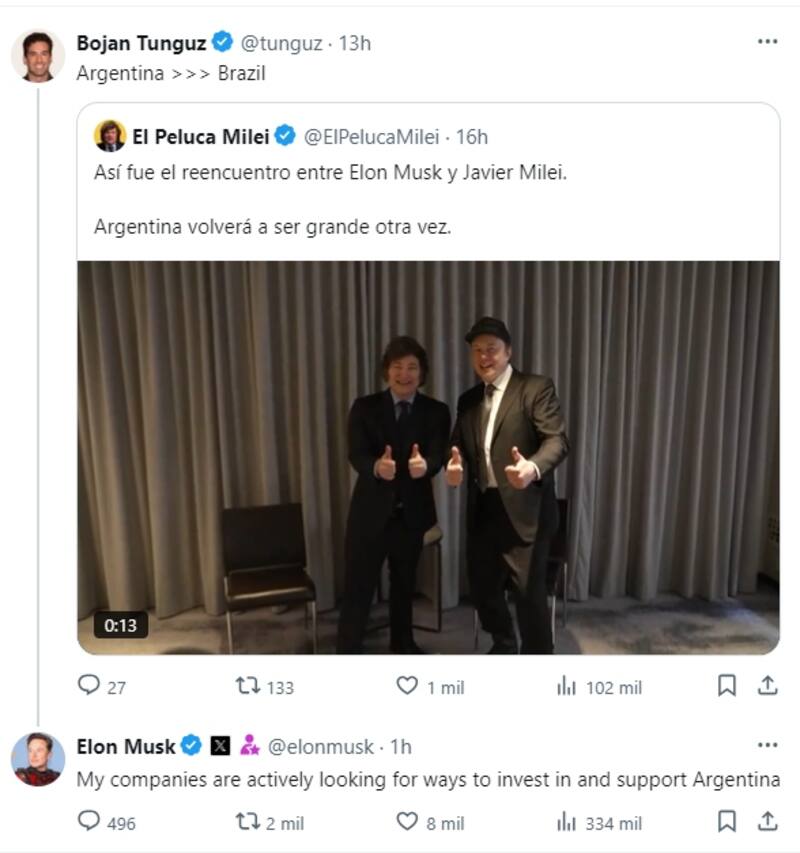Like Bojan Tunguz's tweet
The height and width of the screenshot is (853, 800).
click(x=407, y=686)
